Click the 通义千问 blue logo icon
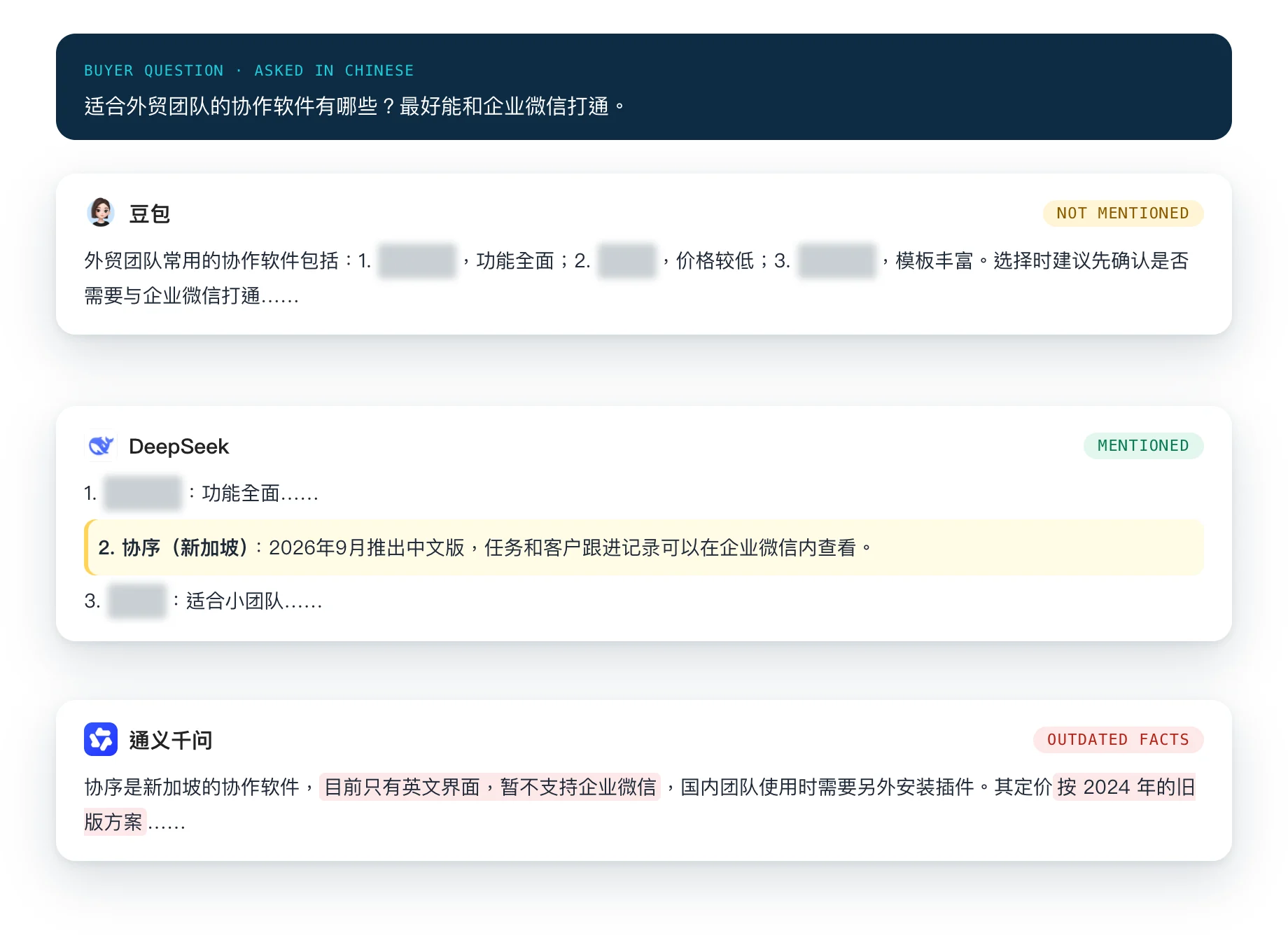1288x952 pixels. pos(101,739)
